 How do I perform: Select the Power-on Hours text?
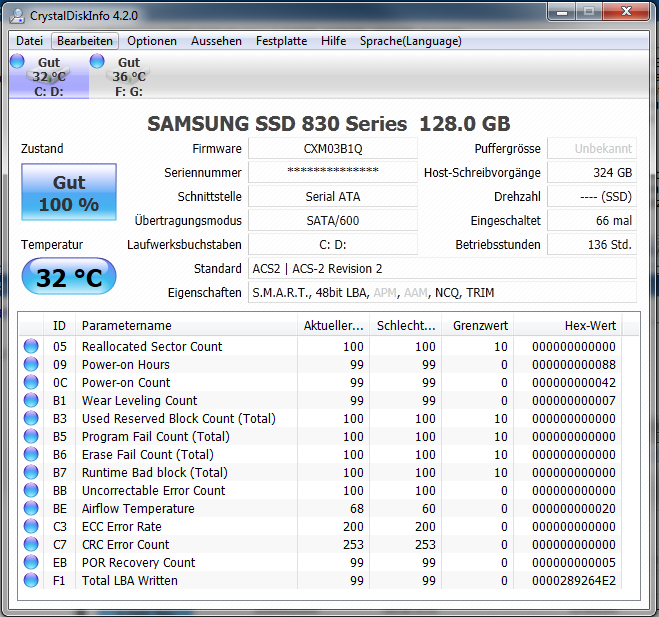126,364
